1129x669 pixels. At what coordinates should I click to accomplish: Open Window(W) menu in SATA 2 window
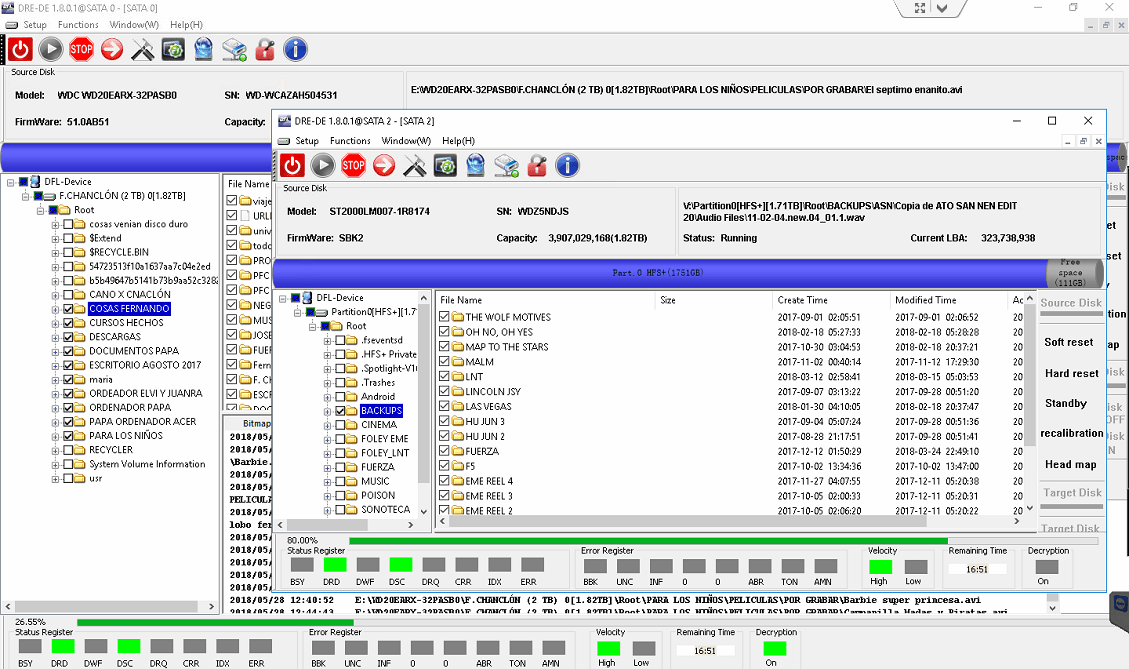click(x=406, y=141)
